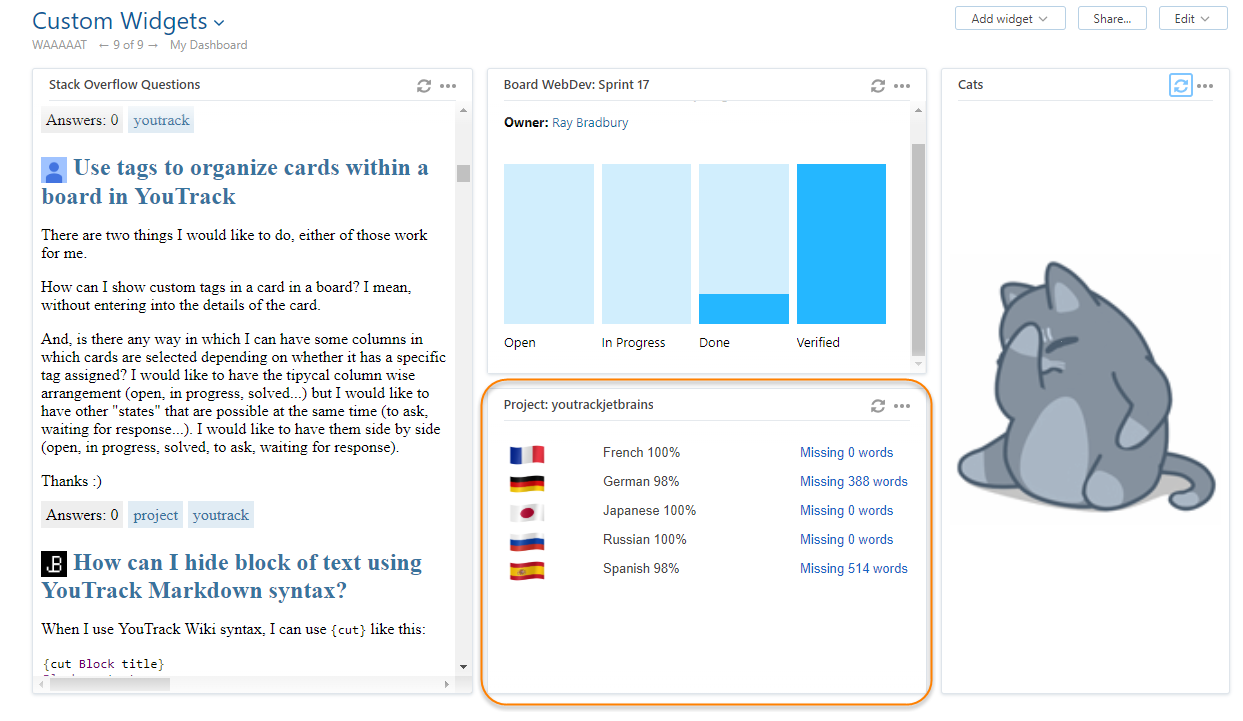Open the Edit dropdown button

coord(1193,18)
